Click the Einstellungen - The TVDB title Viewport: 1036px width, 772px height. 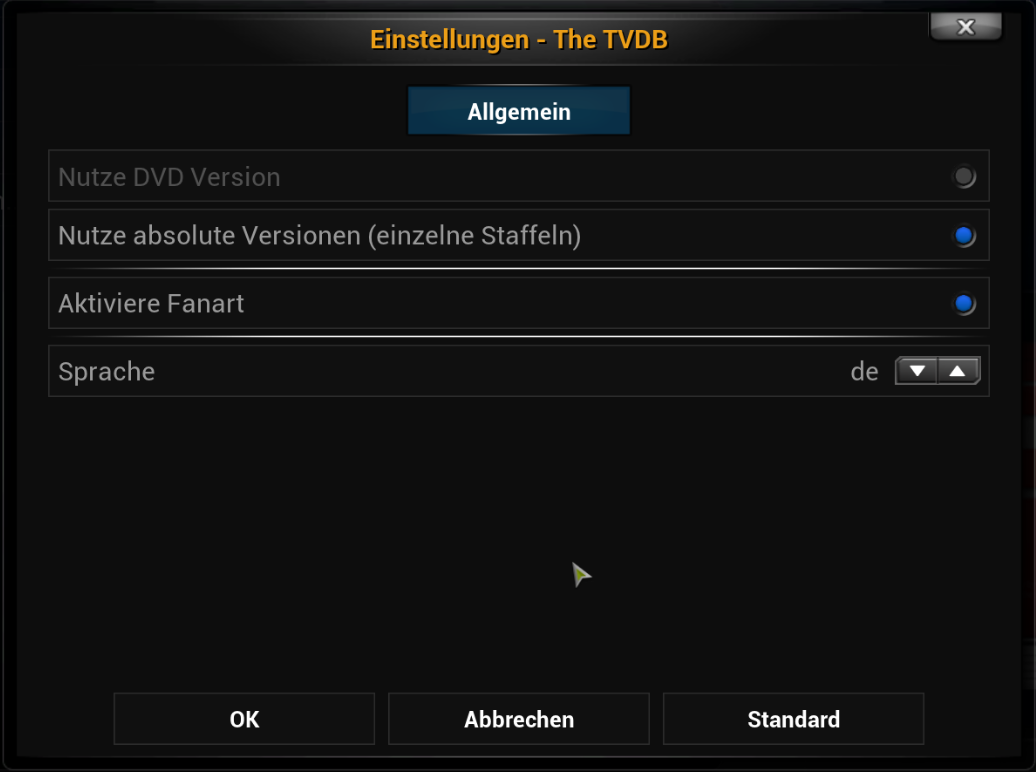pos(519,40)
